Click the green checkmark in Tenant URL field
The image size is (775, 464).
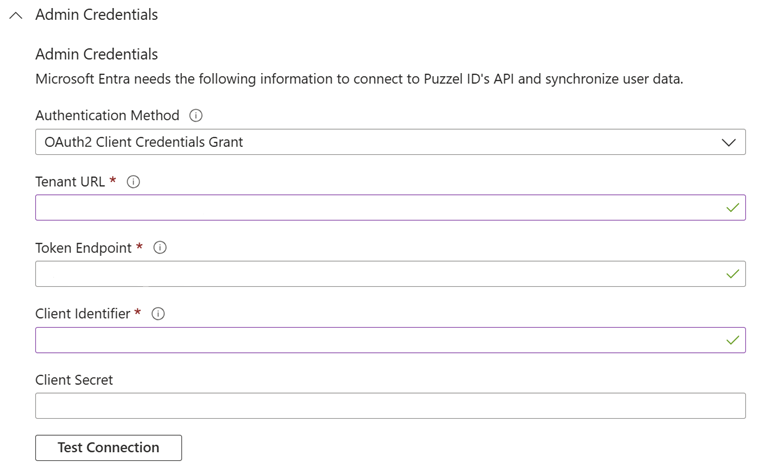732,208
